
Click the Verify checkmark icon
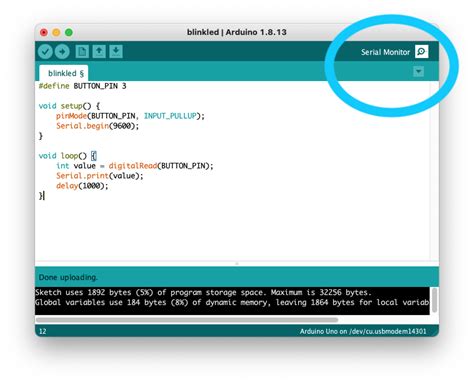[45, 52]
